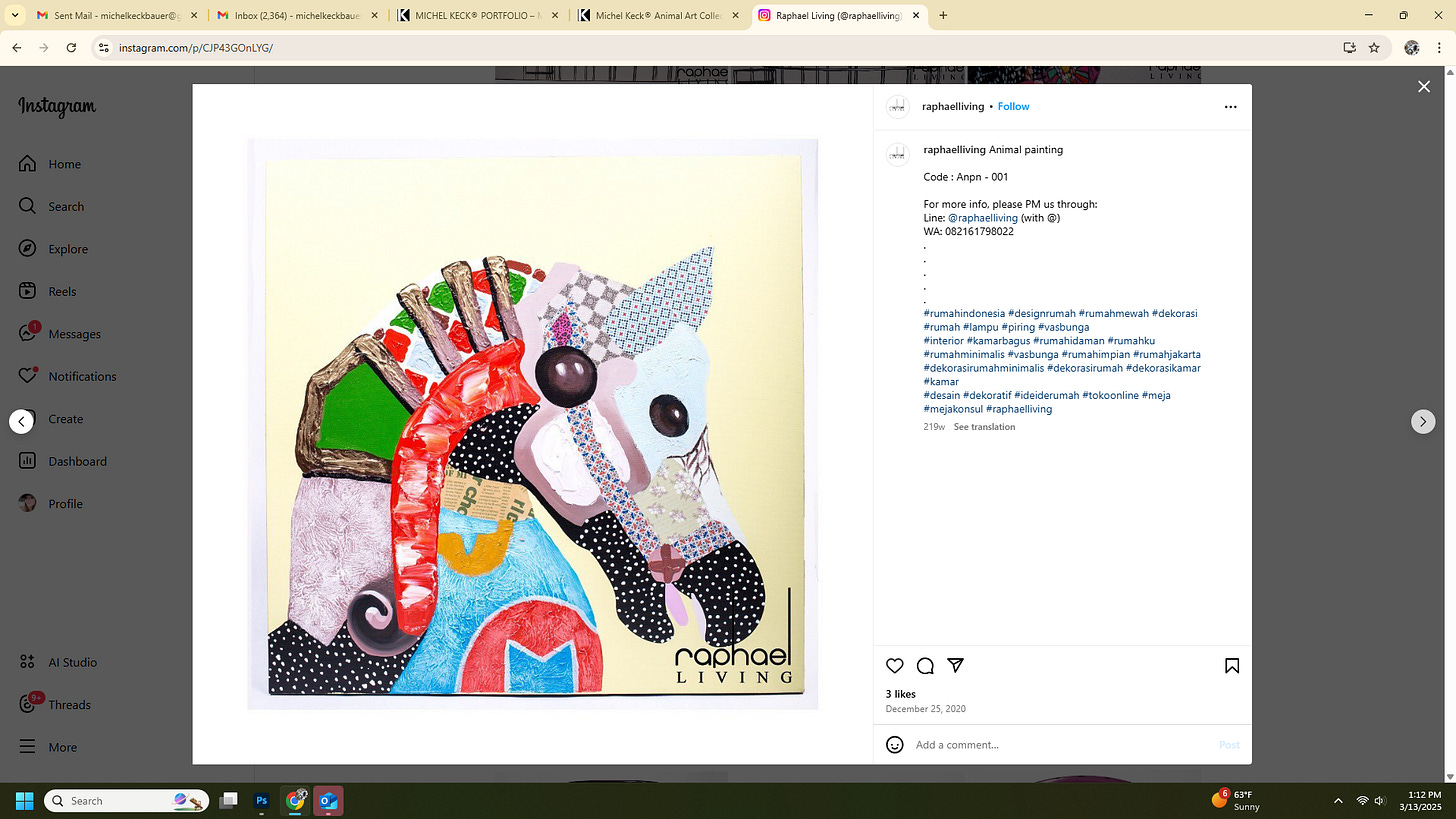Click taskbar Search box
The width and height of the screenshot is (1456, 819).
[x=127, y=801]
